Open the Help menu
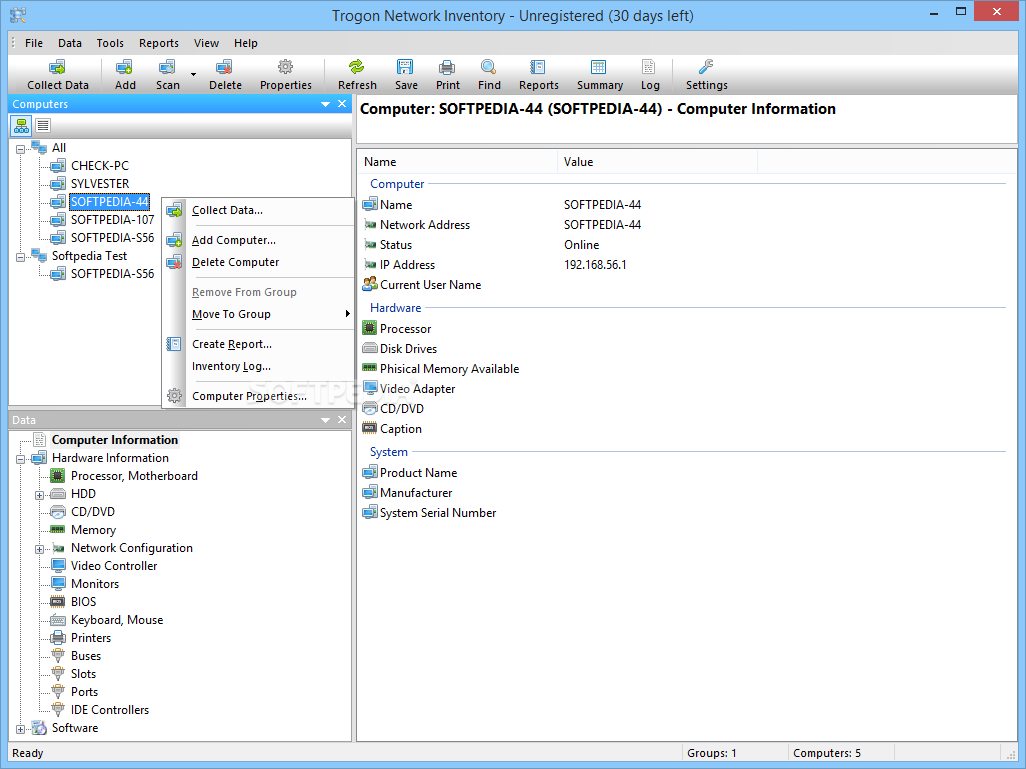 (246, 43)
